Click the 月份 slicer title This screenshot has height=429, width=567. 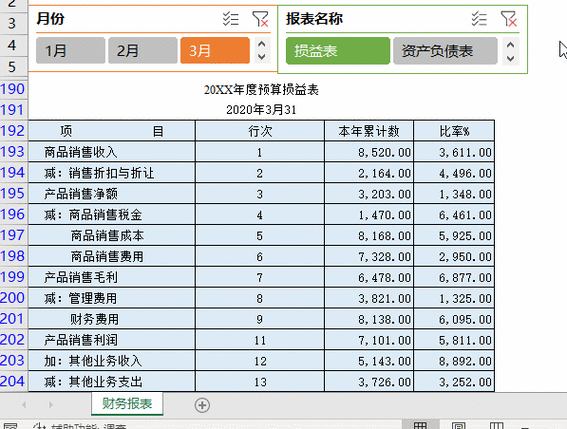coord(50,18)
